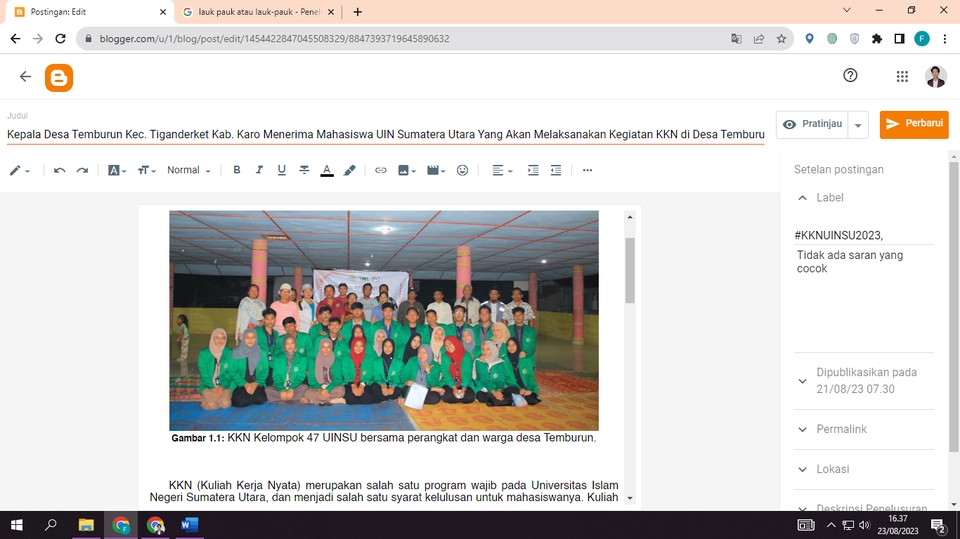Image resolution: width=960 pixels, height=539 pixels.
Task: Click the Blogger logo icon
Action: point(59,77)
